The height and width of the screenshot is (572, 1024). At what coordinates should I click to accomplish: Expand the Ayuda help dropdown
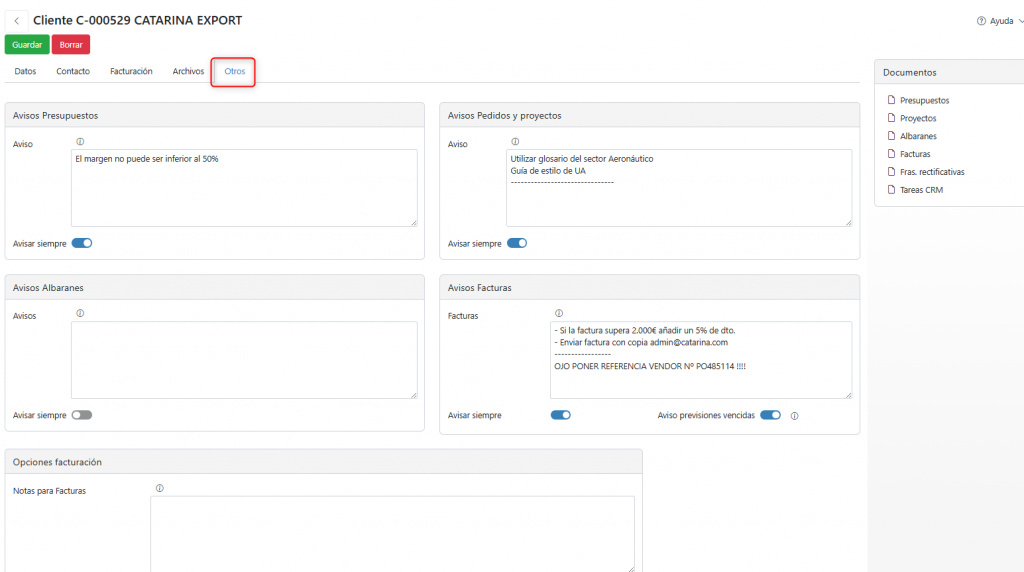coord(1000,21)
